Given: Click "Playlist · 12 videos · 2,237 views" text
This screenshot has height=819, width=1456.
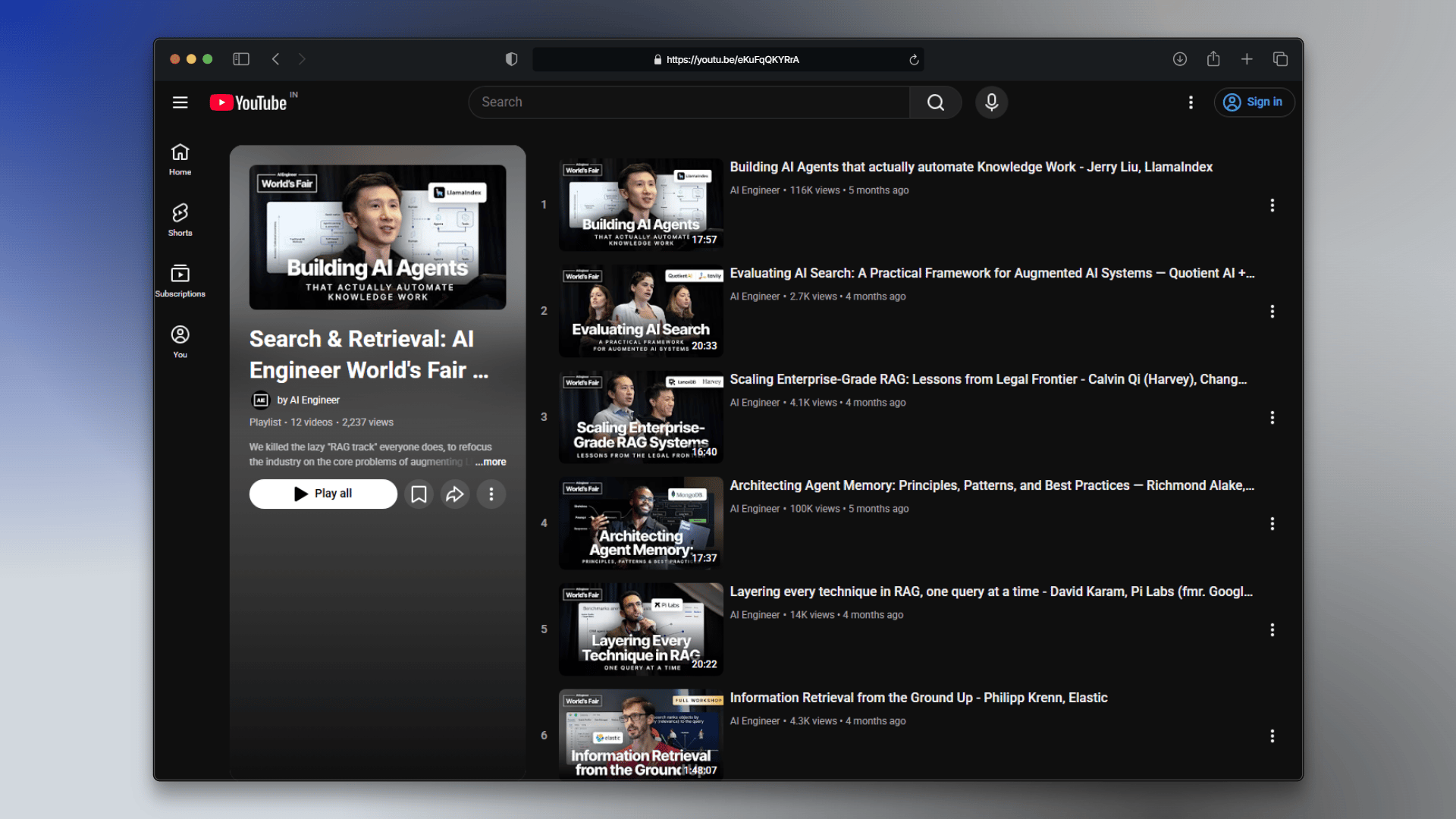Looking at the screenshot, I should coord(322,422).
